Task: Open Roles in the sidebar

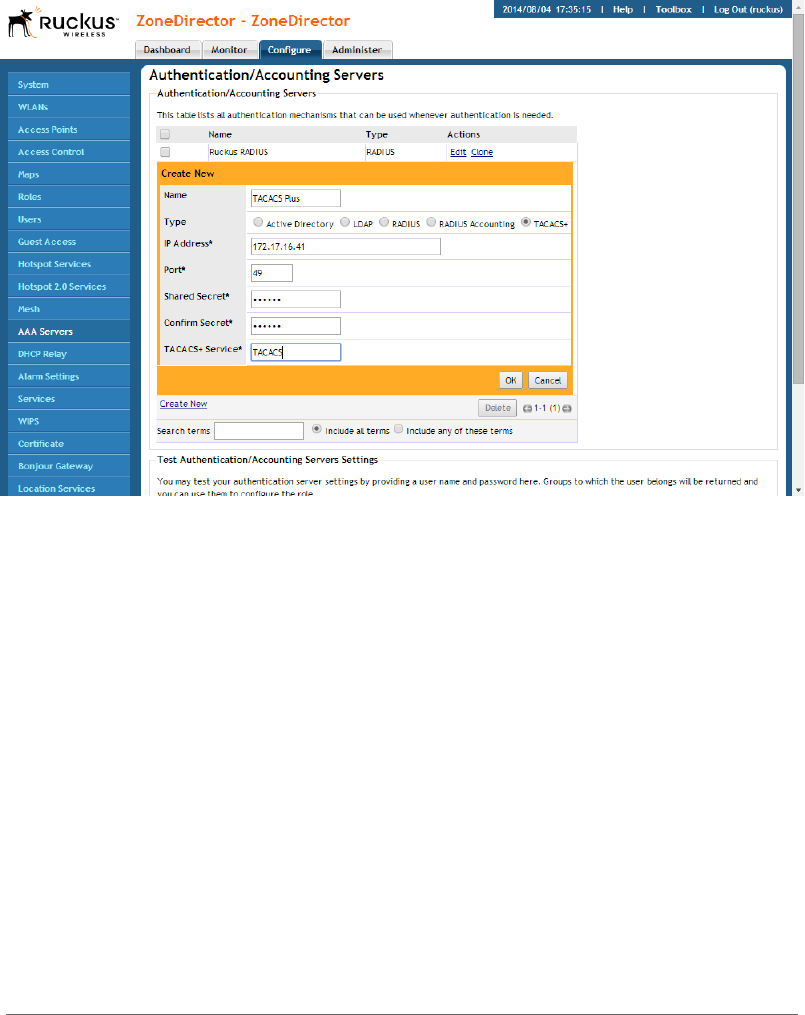Action: tap(69, 197)
